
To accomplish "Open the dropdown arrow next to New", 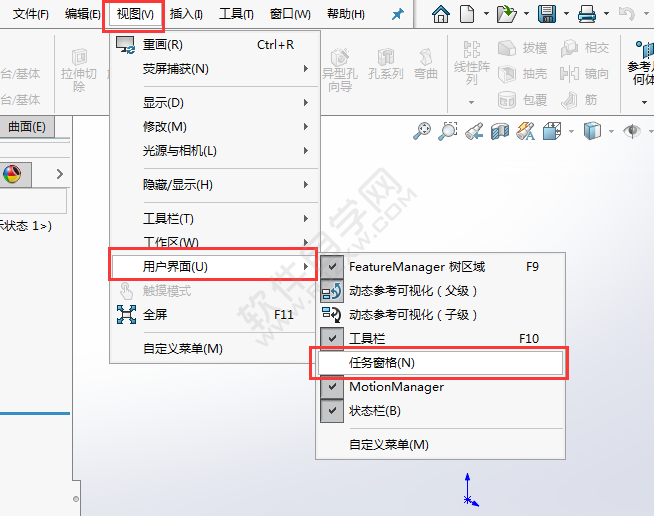I will (486, 14).
